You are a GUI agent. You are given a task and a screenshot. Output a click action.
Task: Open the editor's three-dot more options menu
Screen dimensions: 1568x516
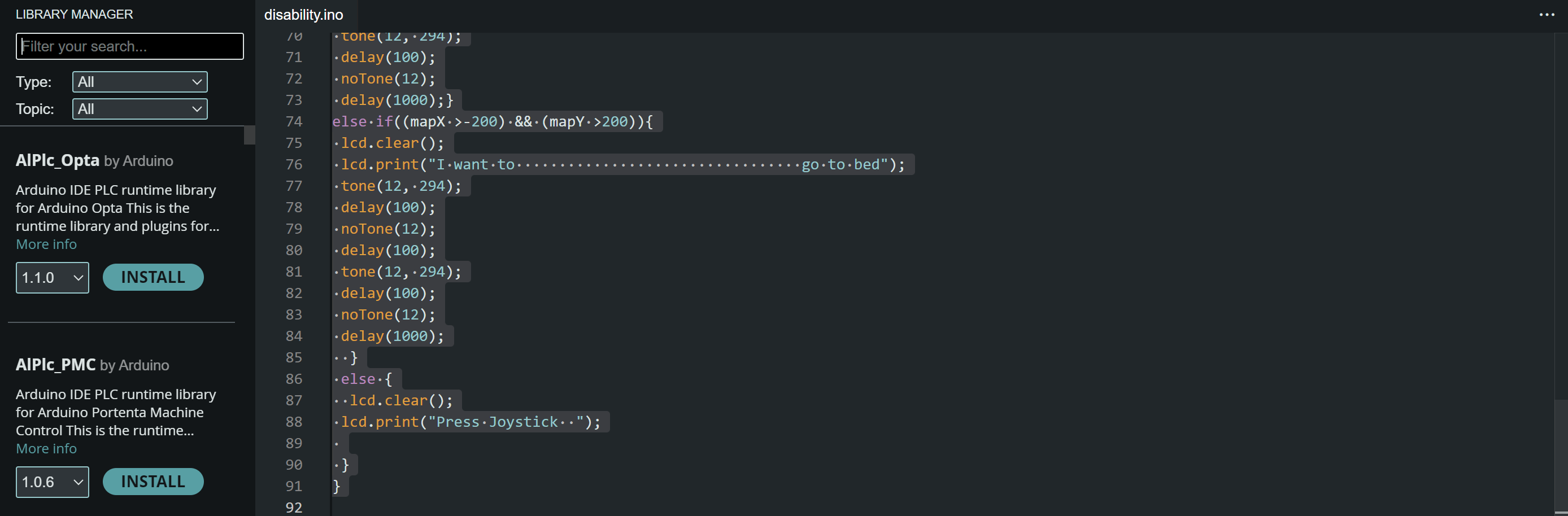(1546, 15)
